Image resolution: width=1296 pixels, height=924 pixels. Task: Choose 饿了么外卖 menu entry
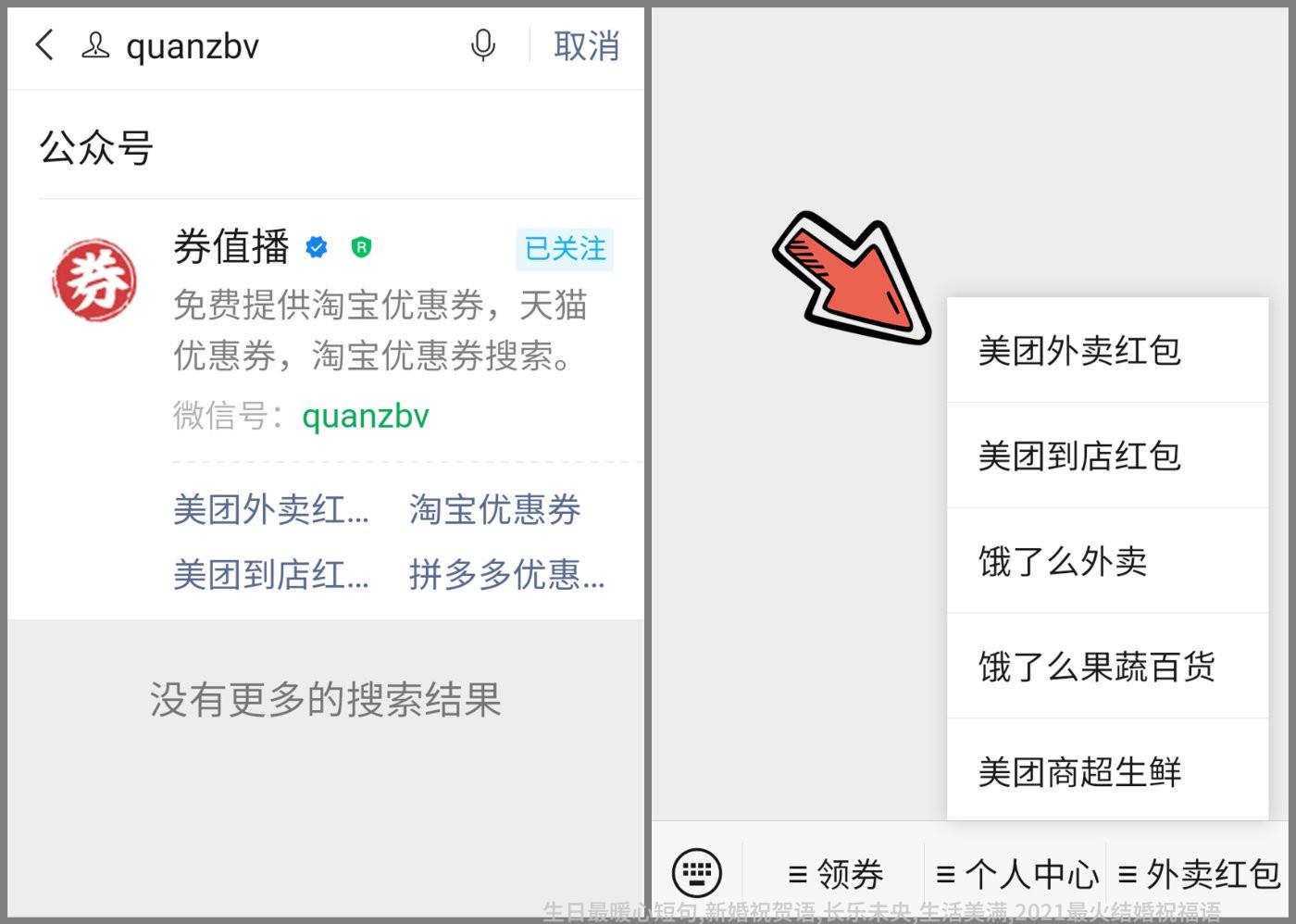tap(1107, 560)
